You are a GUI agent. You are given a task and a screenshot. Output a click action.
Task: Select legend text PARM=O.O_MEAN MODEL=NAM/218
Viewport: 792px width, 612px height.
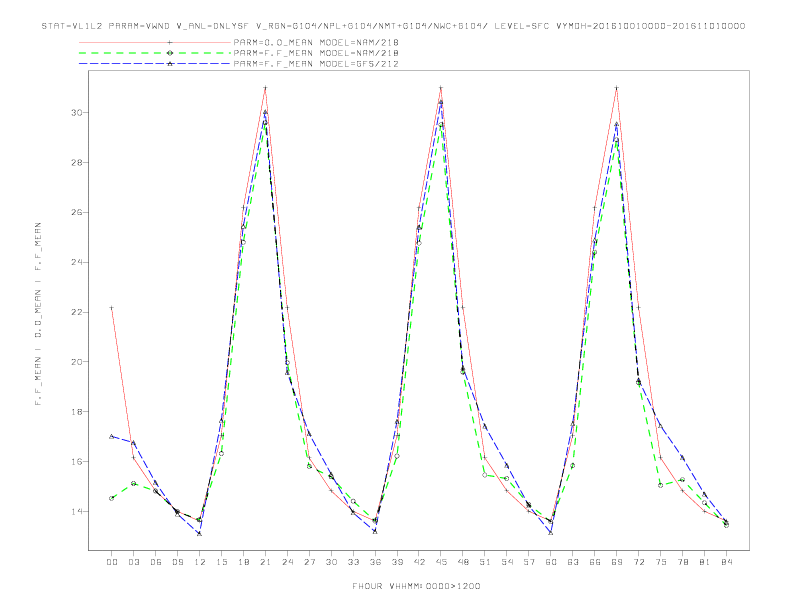point(316,42)
